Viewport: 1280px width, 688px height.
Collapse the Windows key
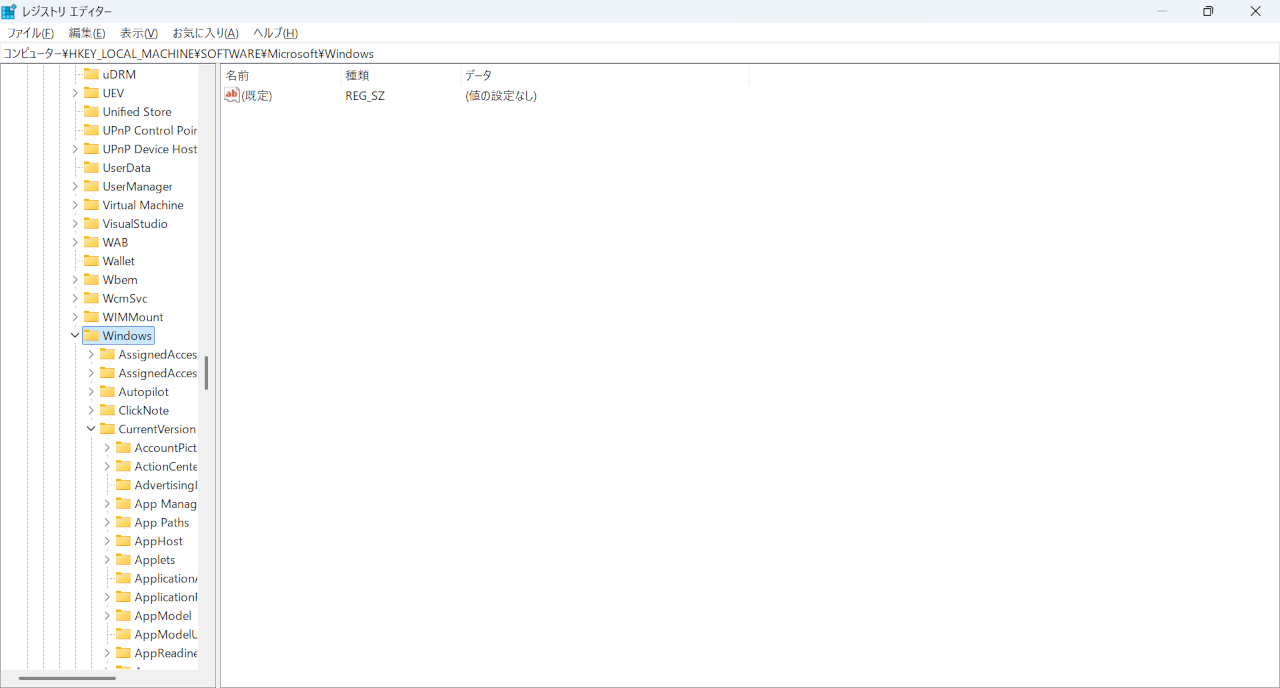[75, 336]
